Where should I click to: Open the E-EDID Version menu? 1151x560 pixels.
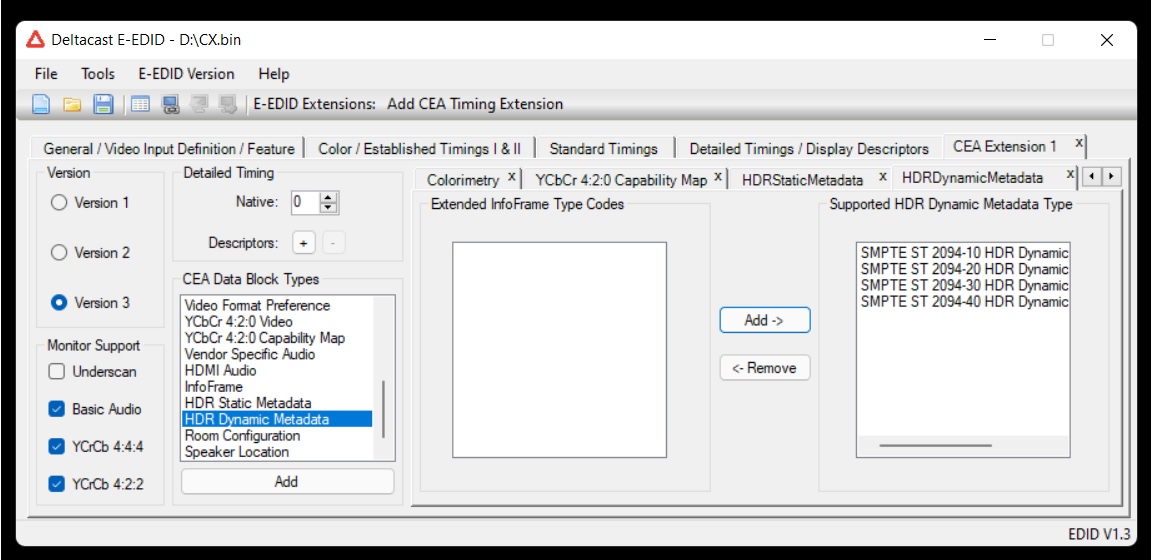click(186, 74)
